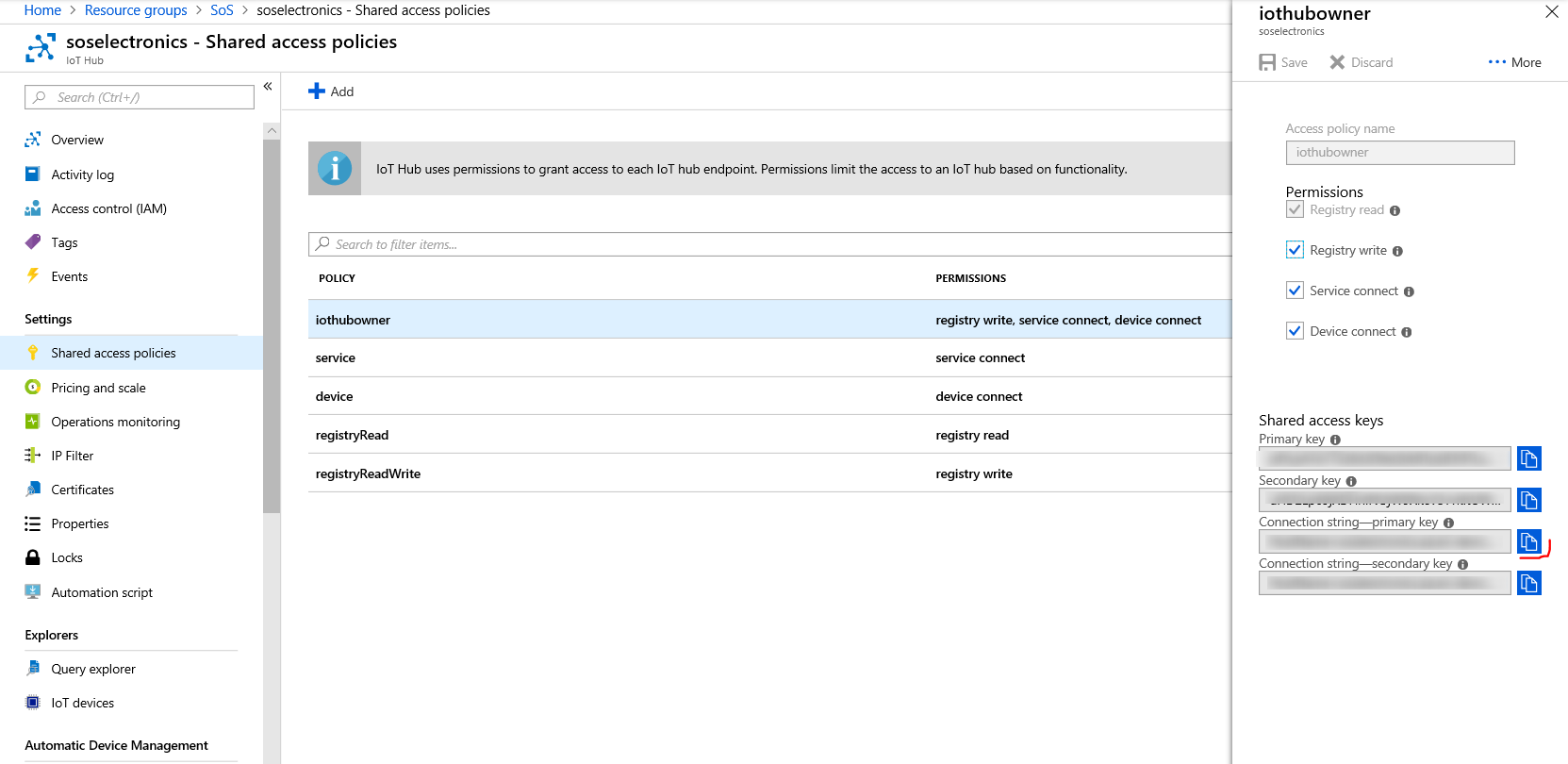Click the Automation script icon
The width and height of the screenshot is (1568, 764).
point(33,592)
